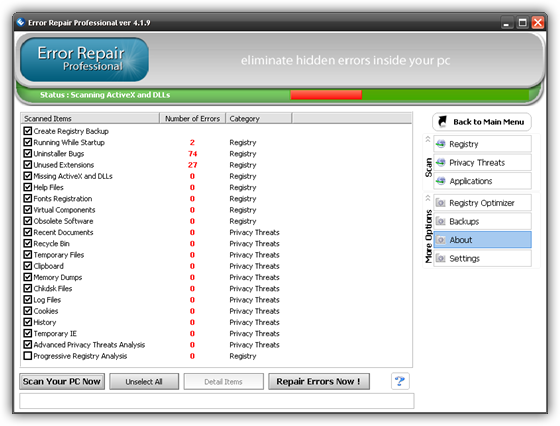Toggle the Temporary IE checkbox
Screen dimensions: 560x426
click(28, 333)
